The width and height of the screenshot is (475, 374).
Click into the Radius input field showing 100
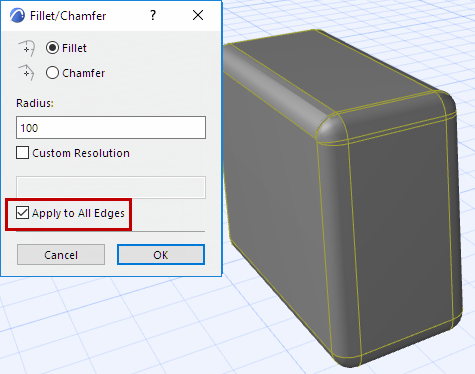pyautogui.click(x=111, y=127)
